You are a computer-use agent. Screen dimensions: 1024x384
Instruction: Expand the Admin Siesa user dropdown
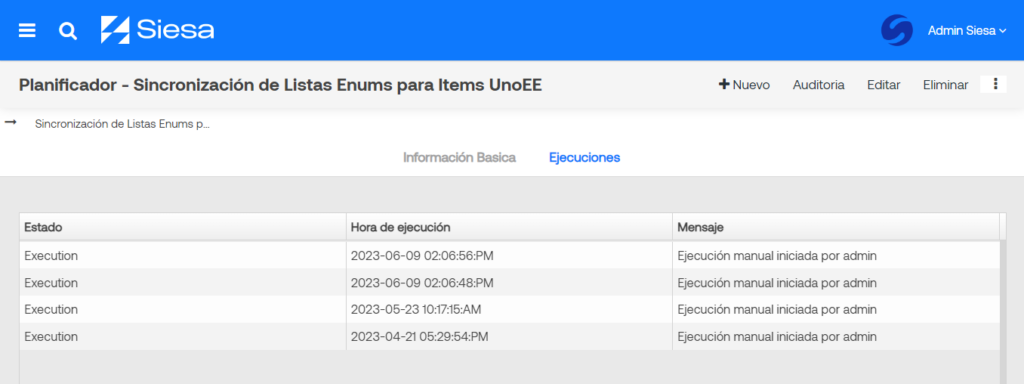pyautogui.click(x=967, y=31)
